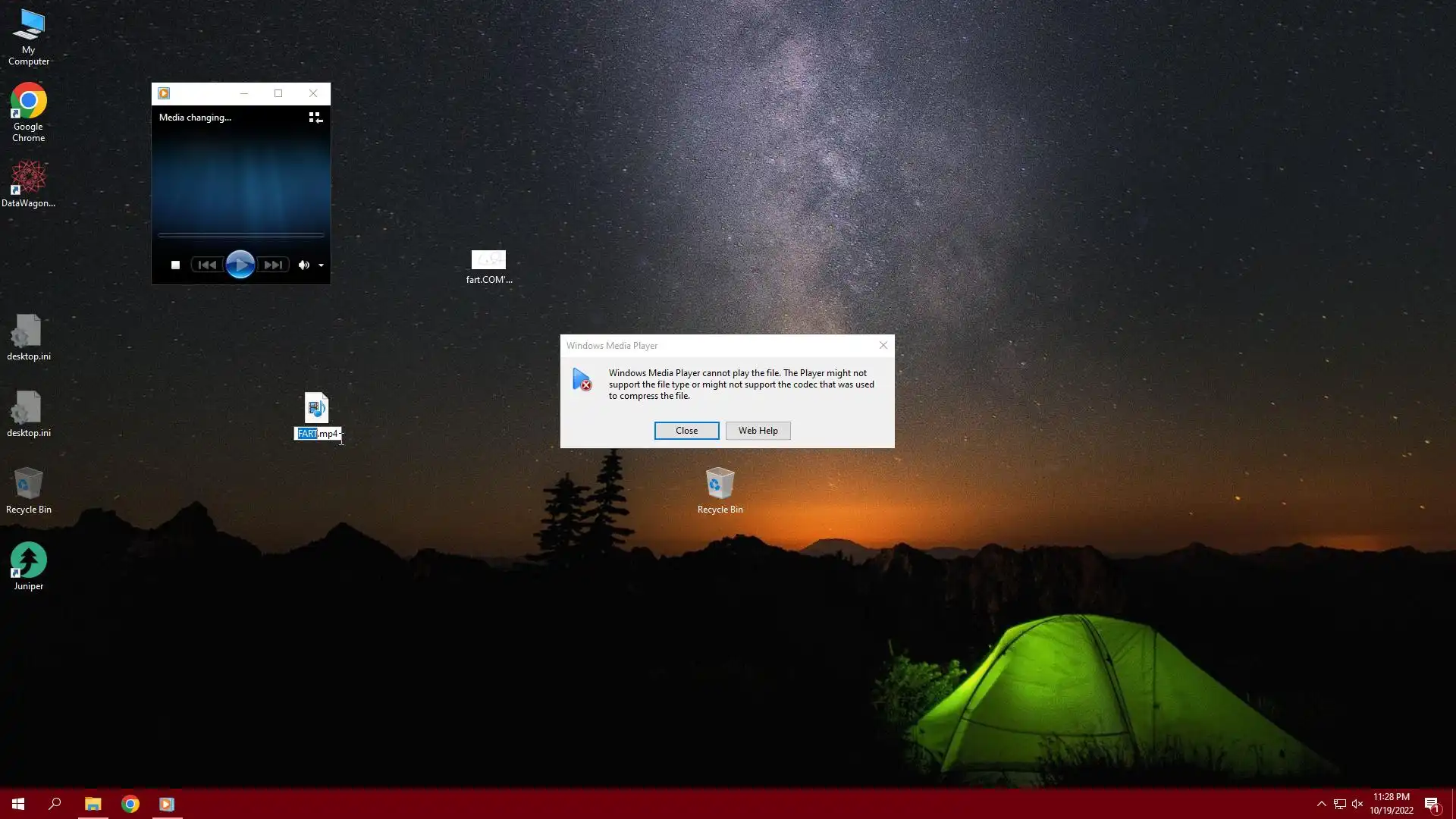Close the error dialog with Close button
The width and height of the screenshot is (1456, 819).
click(686, 431)
